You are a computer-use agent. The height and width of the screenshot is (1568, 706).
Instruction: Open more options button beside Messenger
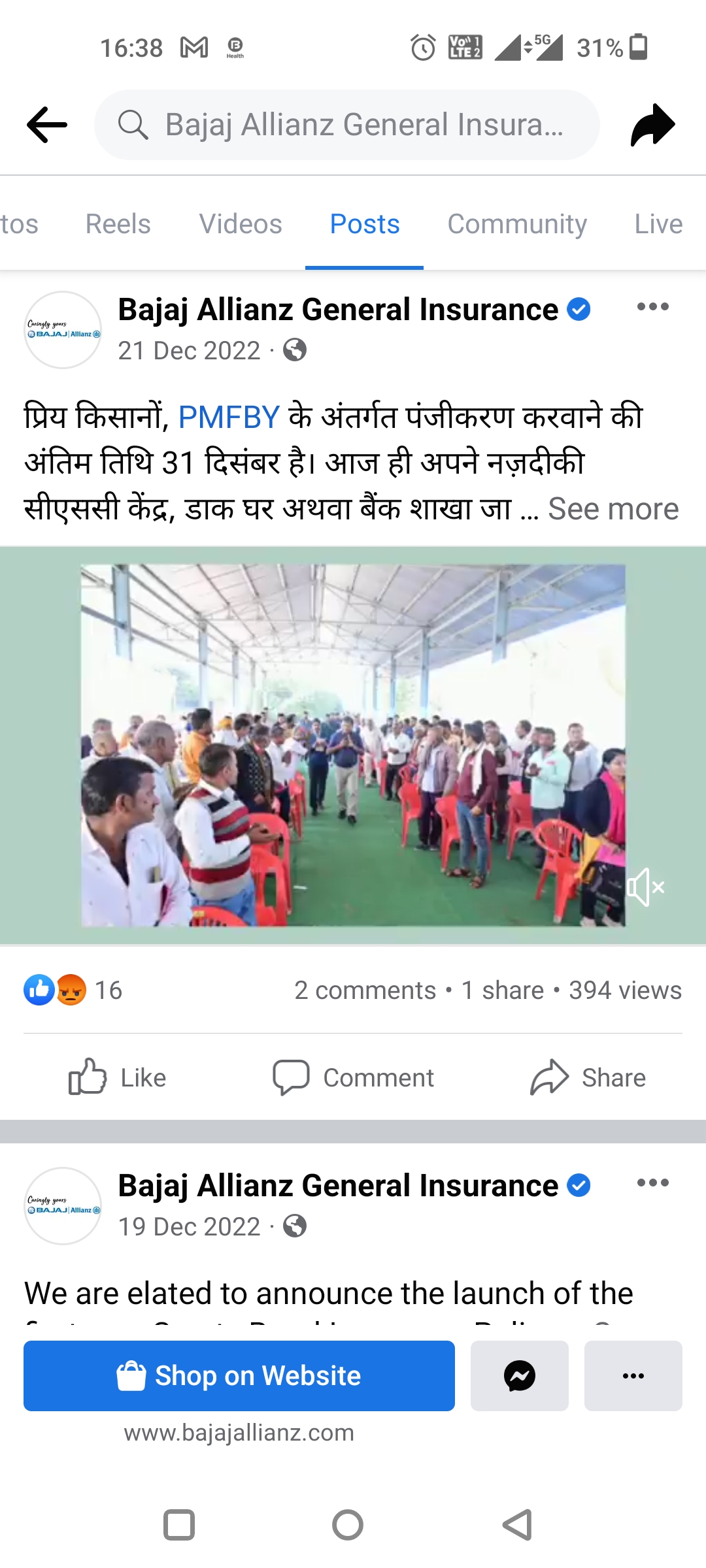coord(633,1376)
